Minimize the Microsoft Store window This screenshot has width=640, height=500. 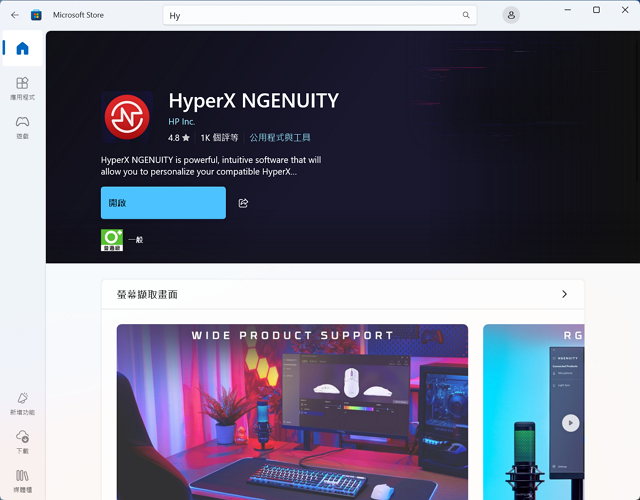coord(567,10)
